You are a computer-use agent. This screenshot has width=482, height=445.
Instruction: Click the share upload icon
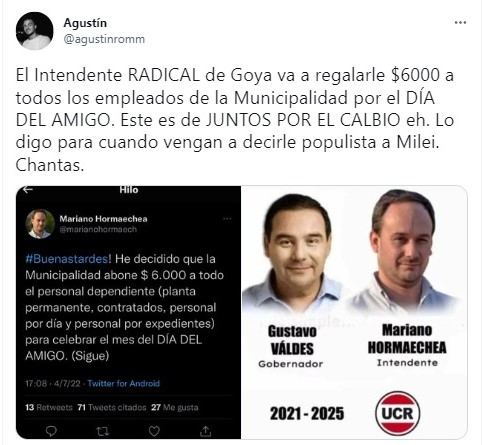click(x=206, y=431)
